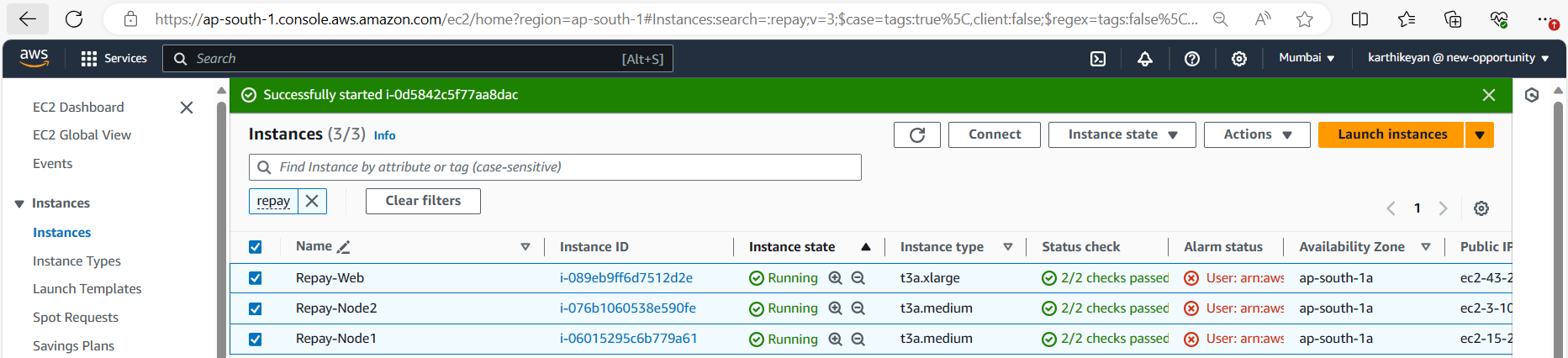Open instance i-076b1060538e590fe link
Image resolution: width=1568 pixels, height=358 pixels.
click(x=628, y=308)
